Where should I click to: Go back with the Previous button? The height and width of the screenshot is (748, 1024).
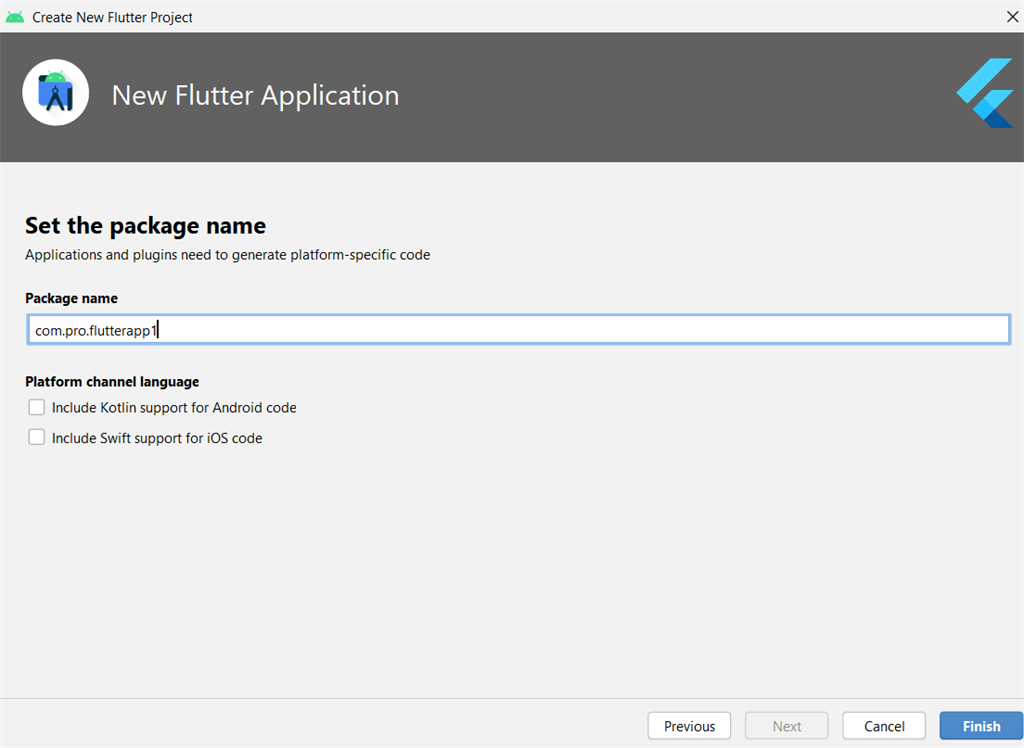coord(689,726)
